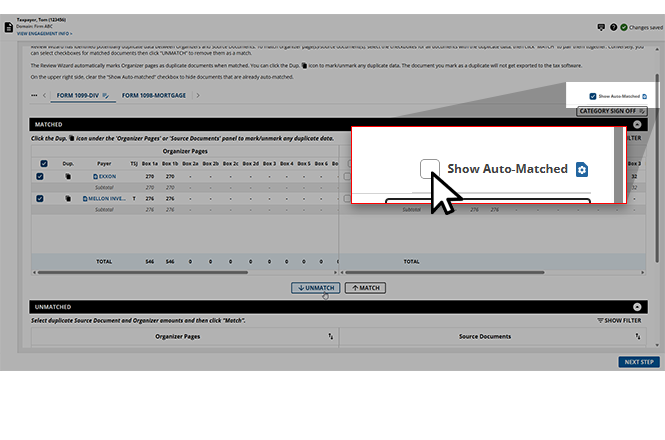The width and height of the screenshot is (665, 440).
Task: Toggle select-all checkbox in Organizer Pages header
Action: point(44,163)
